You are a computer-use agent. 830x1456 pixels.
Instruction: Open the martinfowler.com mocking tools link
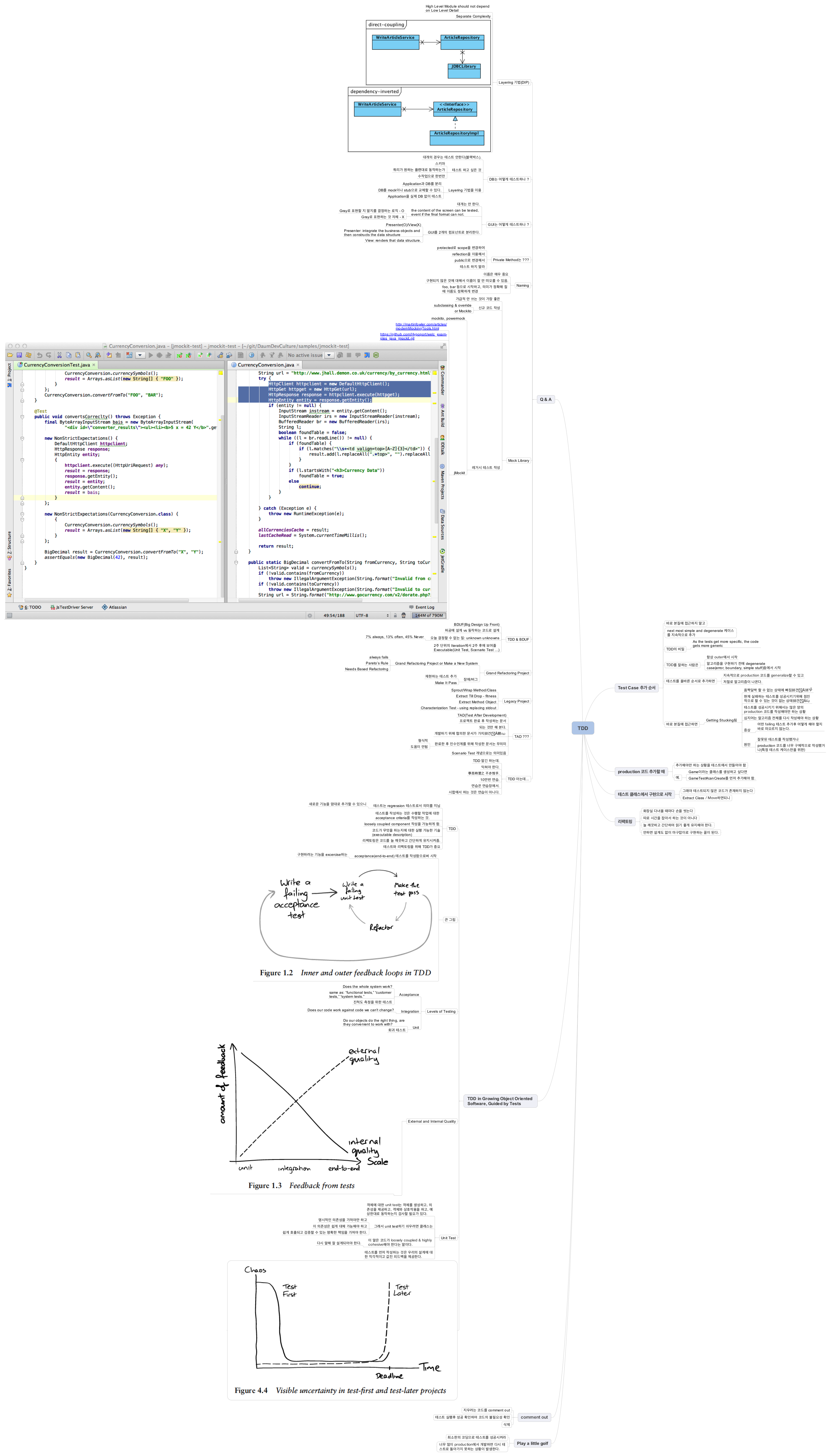click(x=421, y=327)
